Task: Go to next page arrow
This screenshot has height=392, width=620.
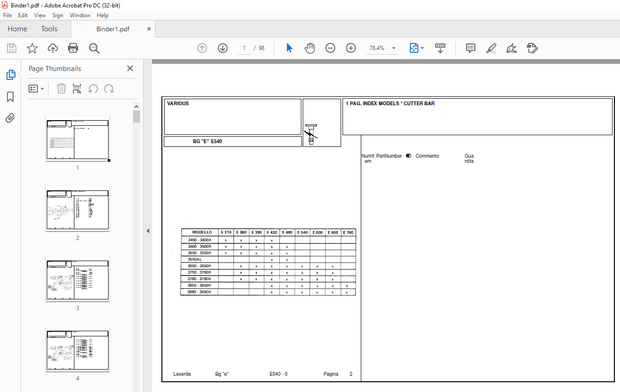Action: [223, 48]
